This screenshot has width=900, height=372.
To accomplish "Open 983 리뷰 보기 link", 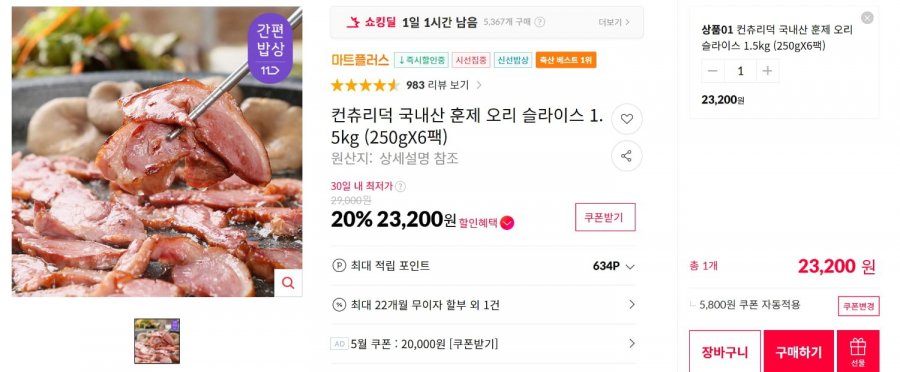I will (x=444, y=86).
